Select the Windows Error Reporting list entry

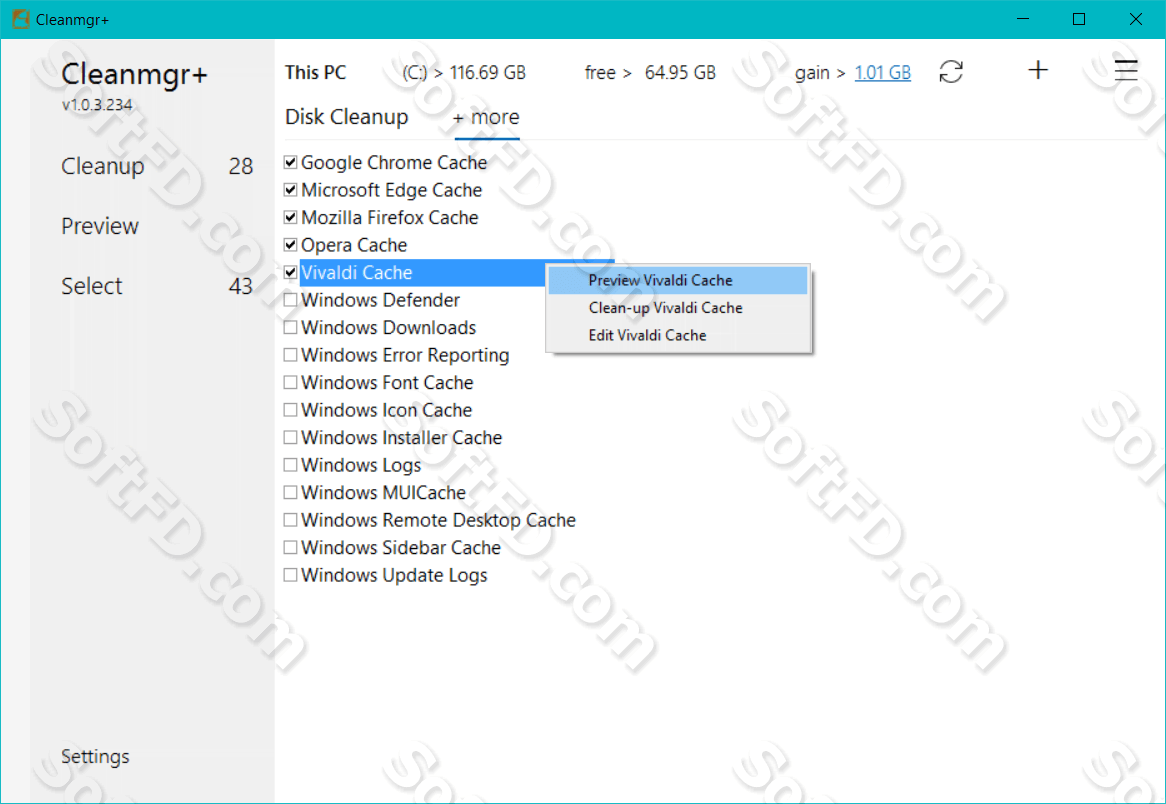pos(405,355)
